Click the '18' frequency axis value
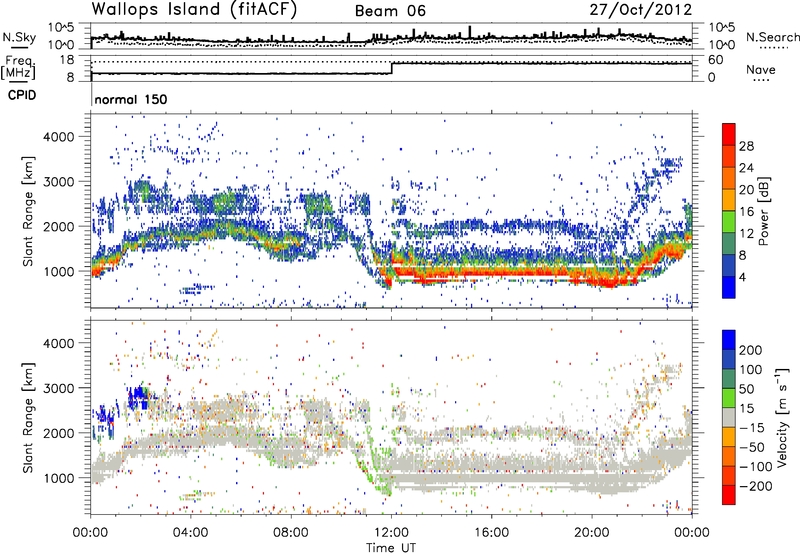This screenshot has height=554, width=800. tap(67, 60)
